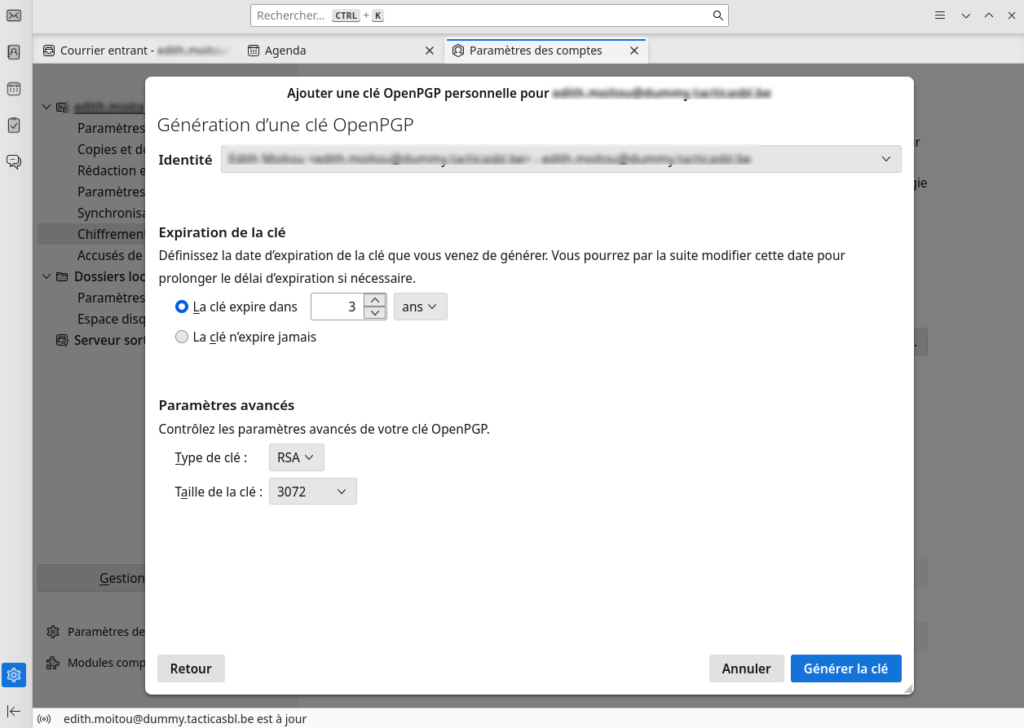Collapse the email account tree node
This screenshot has height=728, width=1024.
pos(46,107)
